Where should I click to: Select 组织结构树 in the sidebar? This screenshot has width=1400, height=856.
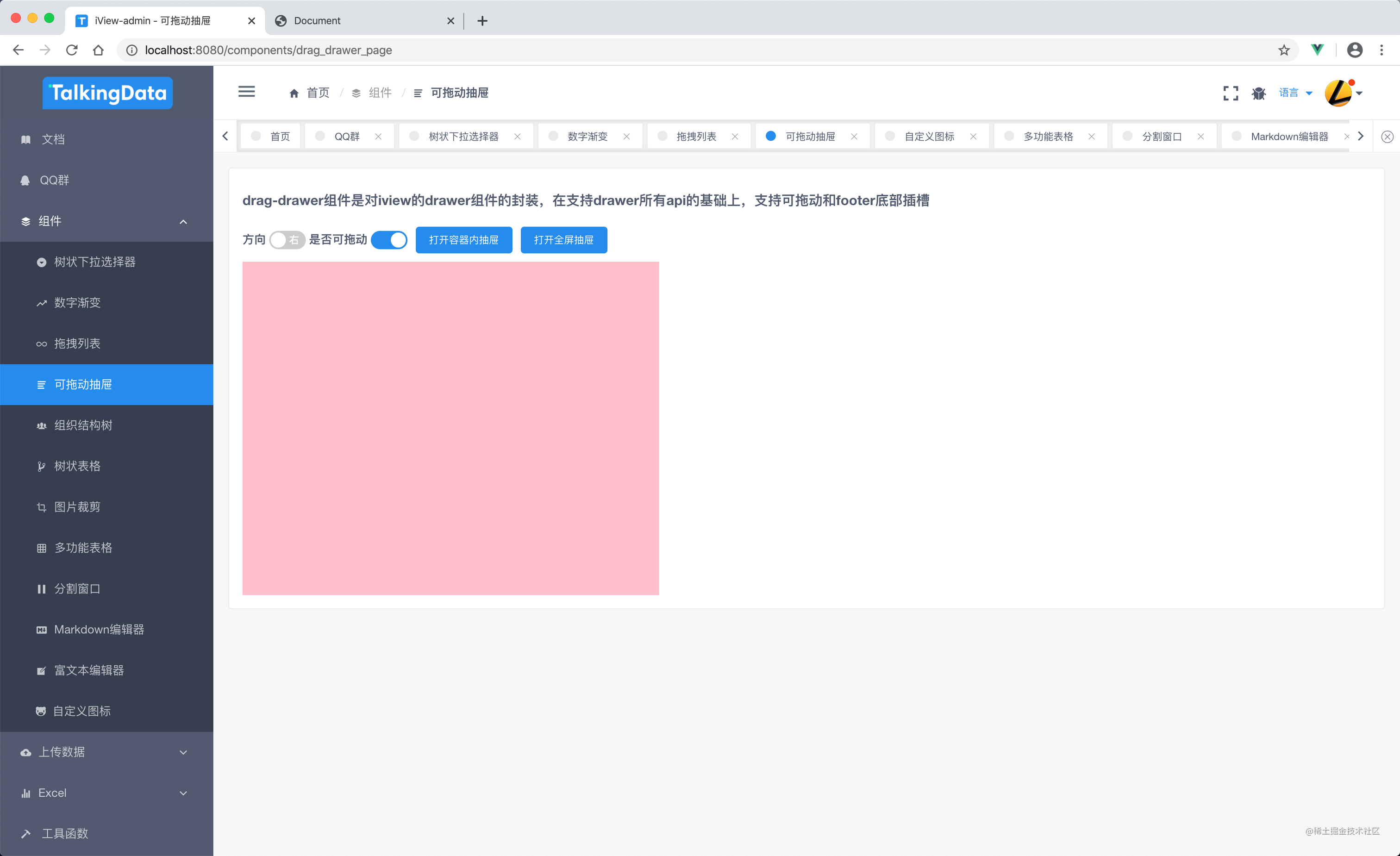coord(83,425)
